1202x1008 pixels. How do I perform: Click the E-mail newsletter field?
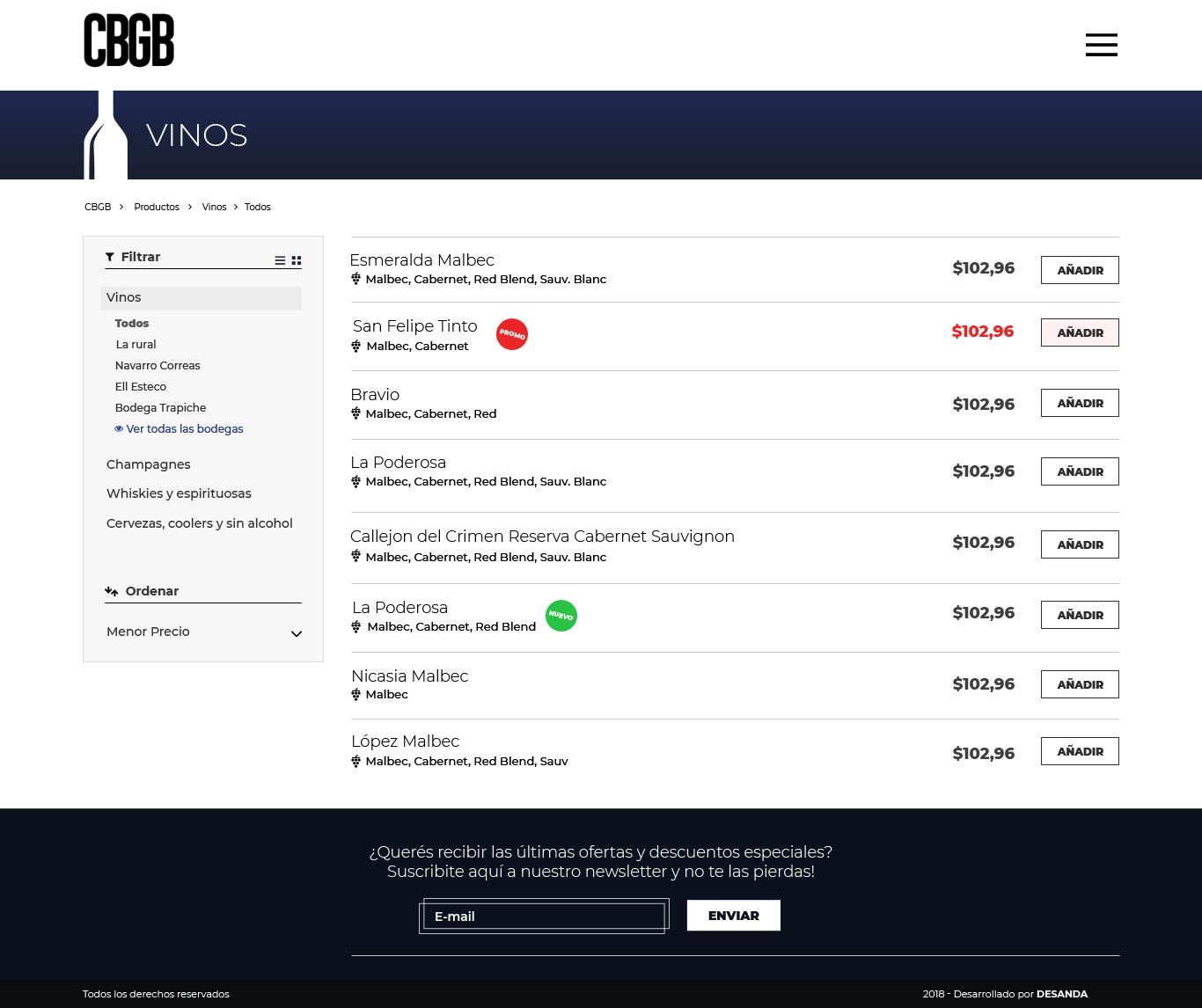tap(544, 916)
